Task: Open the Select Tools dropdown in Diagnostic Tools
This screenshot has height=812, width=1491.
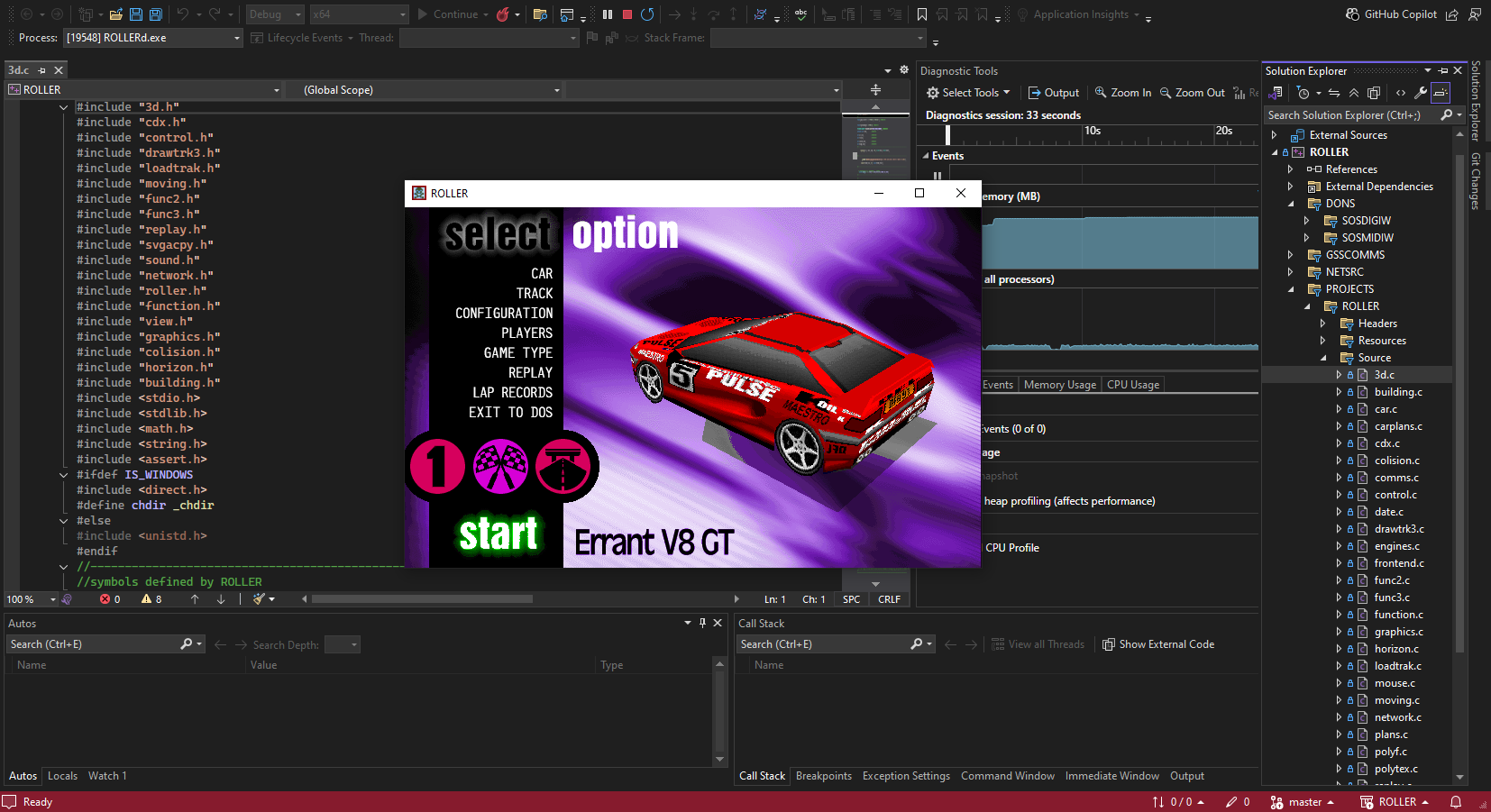Action: tap(968, 93)
